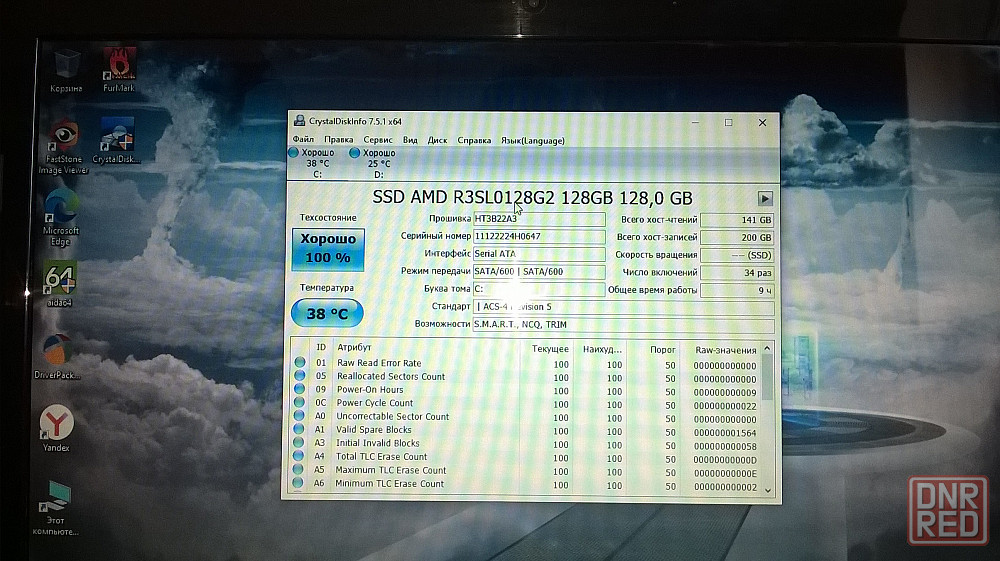Click the SATA/600 transfer mode field
This screenshot has height=561, width=1000.
coord(539,272)
